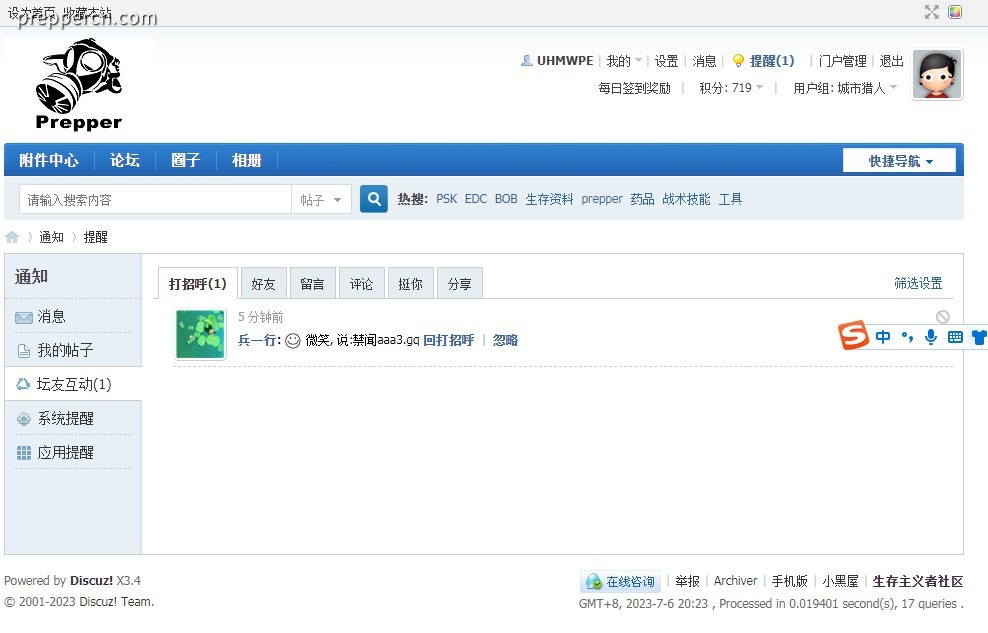988x633 pixels.
Task: Click the 在线咨询 chat link in footer
Action: tap(621, 581)
